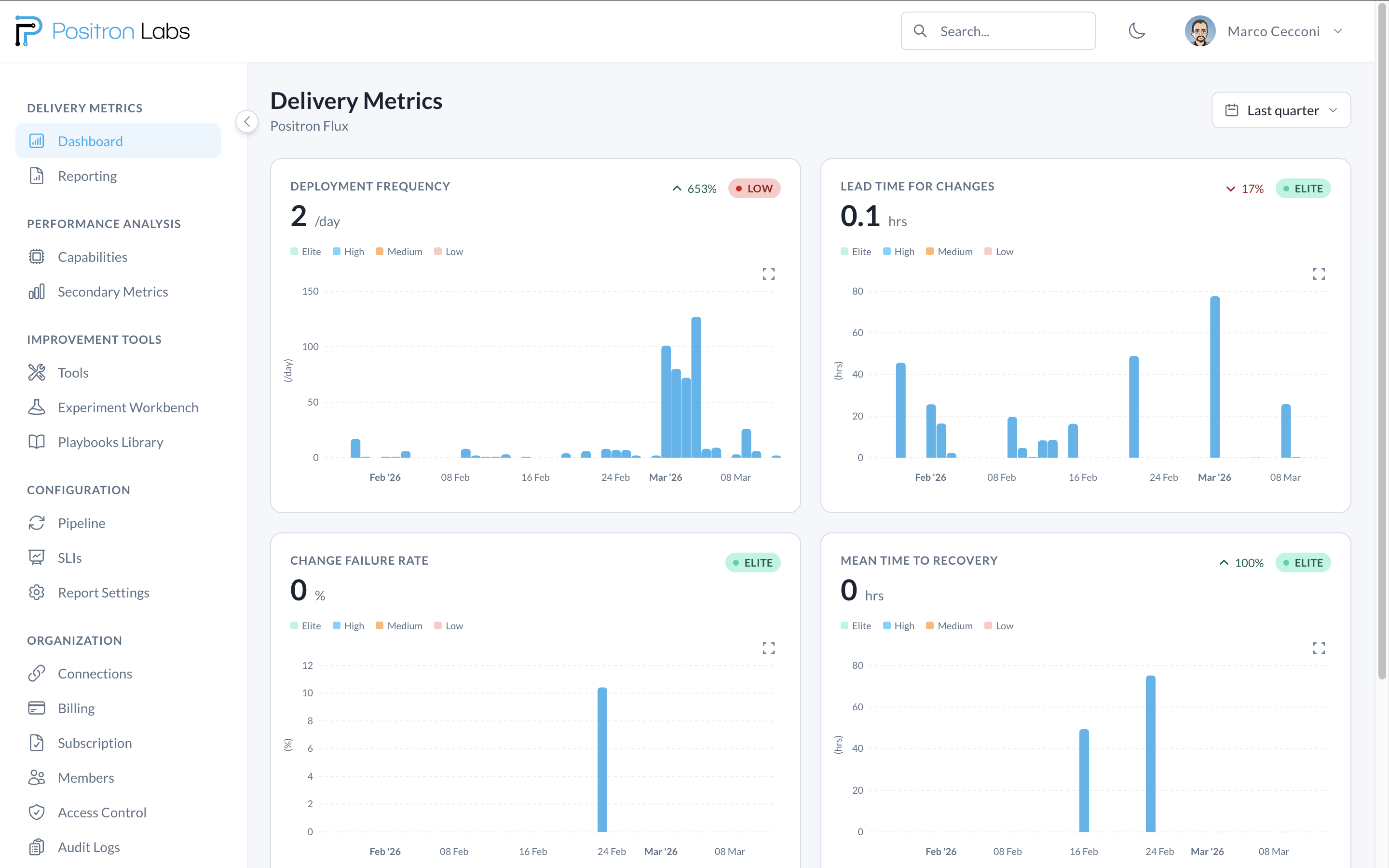The height and width of the screenshot is (868, 1389).
Task: Collapse the sidebar with the chevron button
Action: pyautogui.click(x=247, y=122)
